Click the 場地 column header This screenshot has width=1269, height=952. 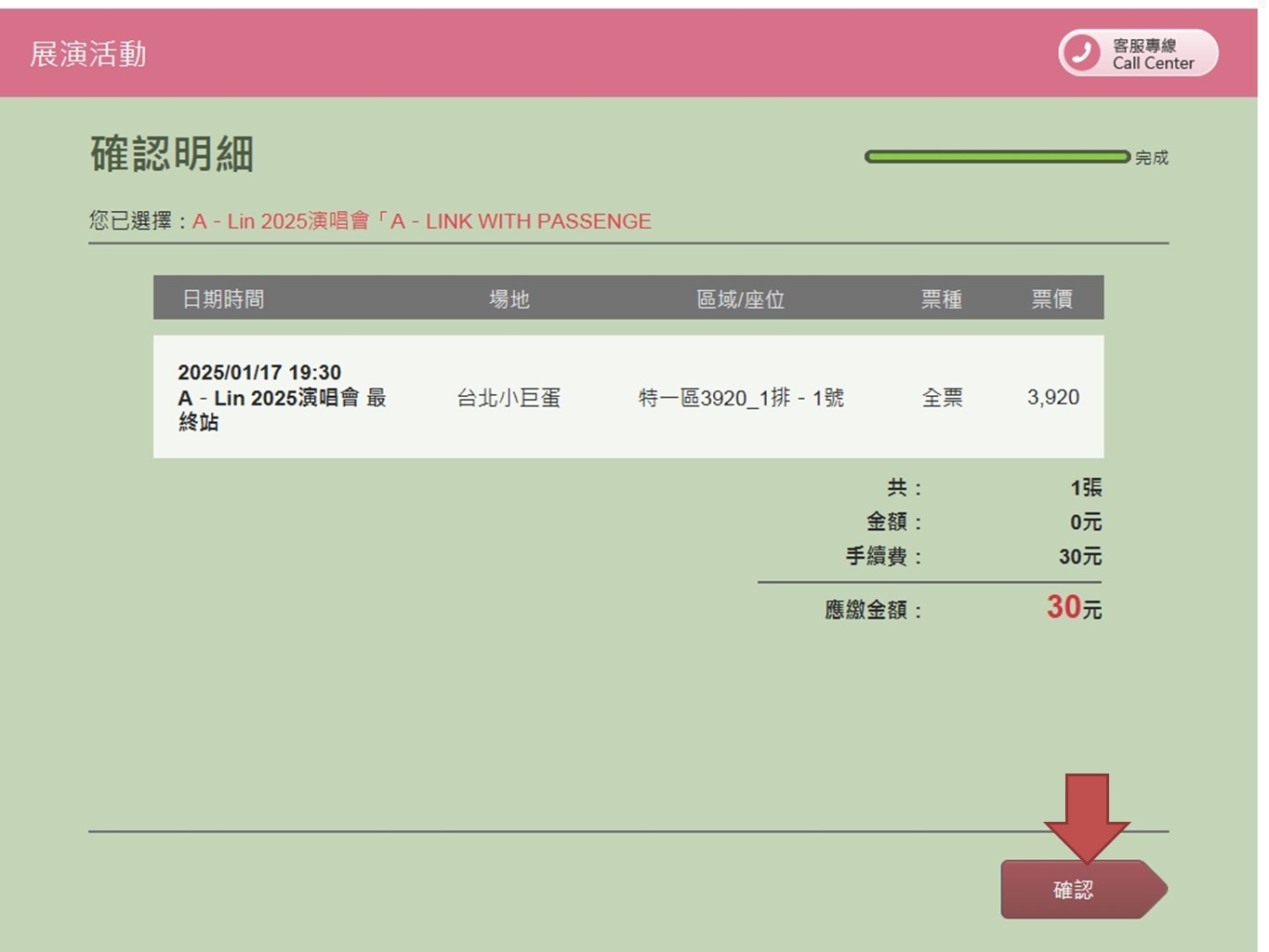(x=509, y=299)
